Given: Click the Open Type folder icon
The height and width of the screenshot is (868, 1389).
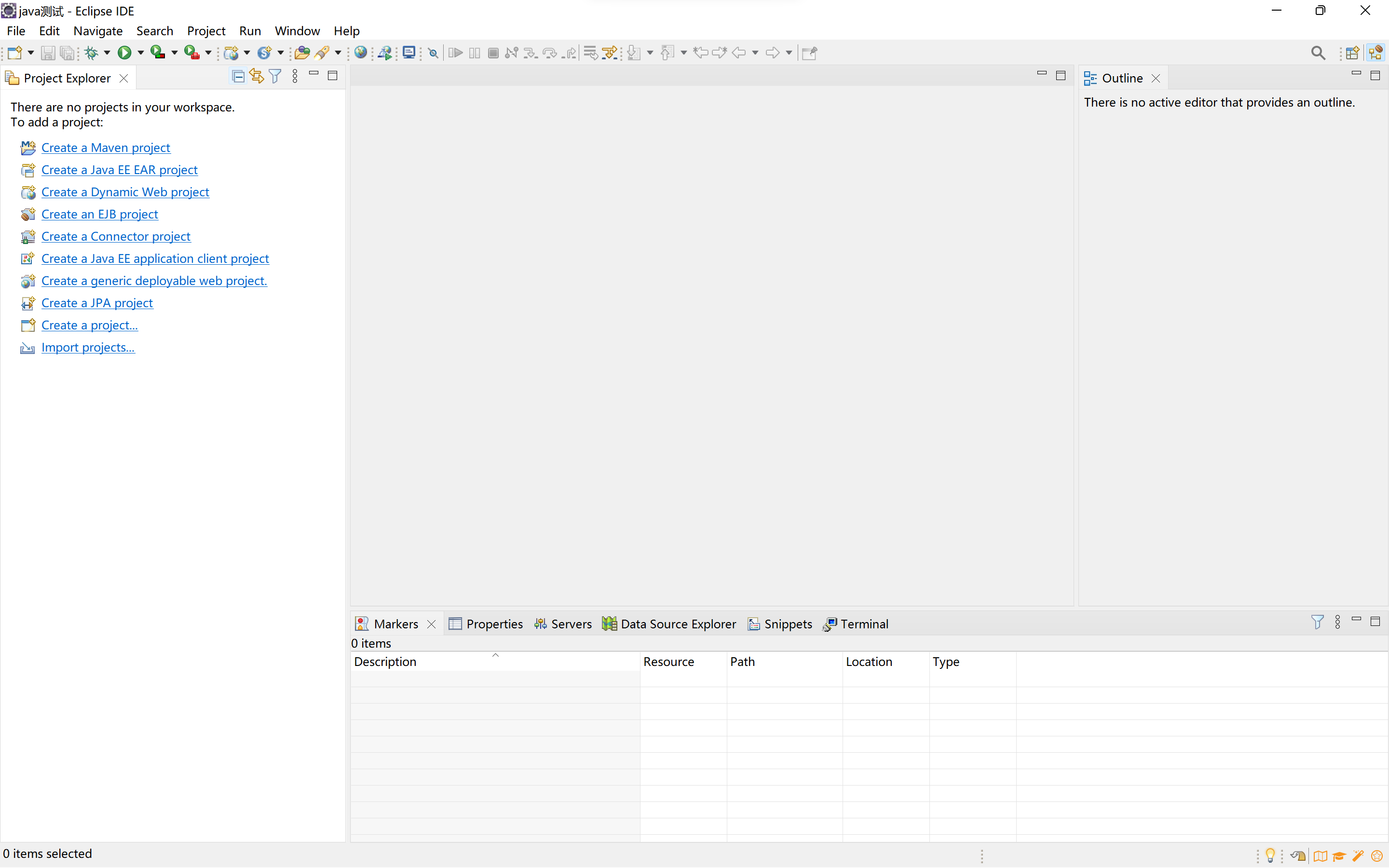Looking at the screenshot, I should (x=302, y=53).
